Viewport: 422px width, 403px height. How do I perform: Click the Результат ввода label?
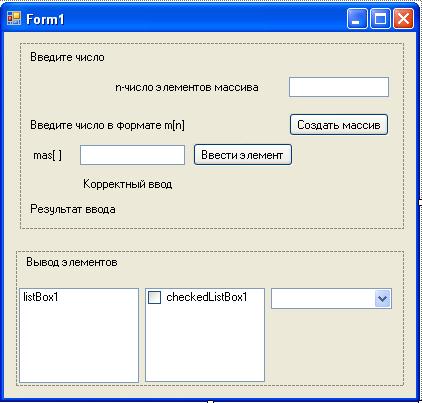[x=73, y=209]
